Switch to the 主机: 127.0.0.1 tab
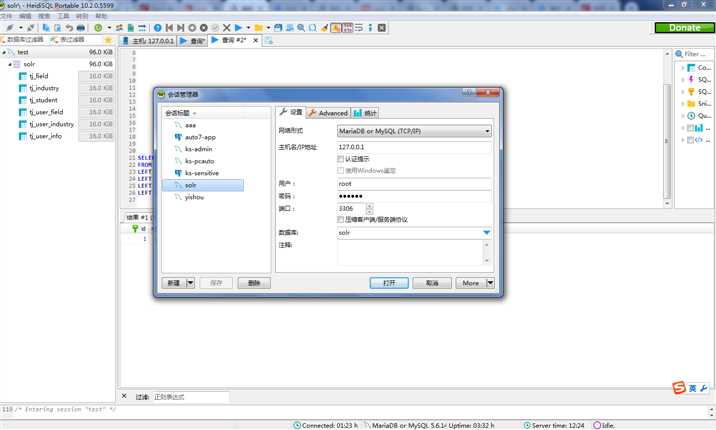The image size is (716, 430). click(149, 41)
